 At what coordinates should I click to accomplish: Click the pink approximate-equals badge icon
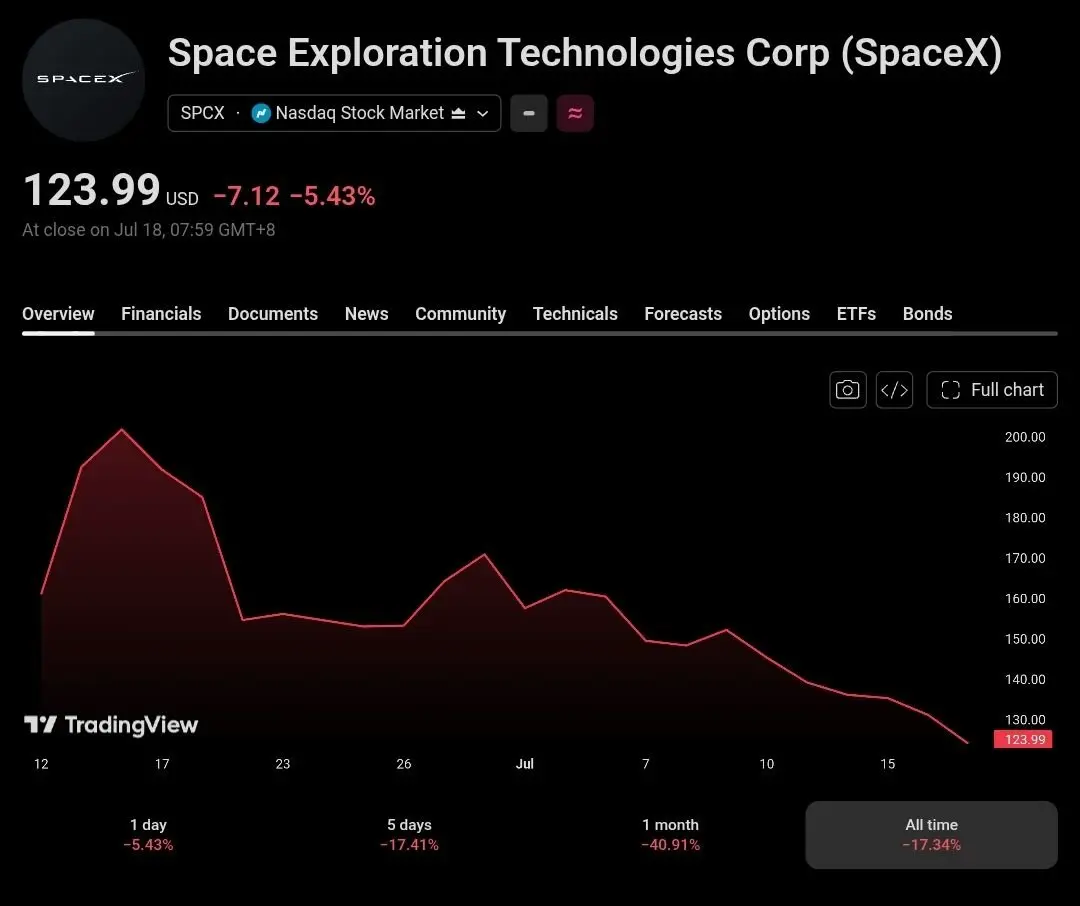tap(575, 113)
